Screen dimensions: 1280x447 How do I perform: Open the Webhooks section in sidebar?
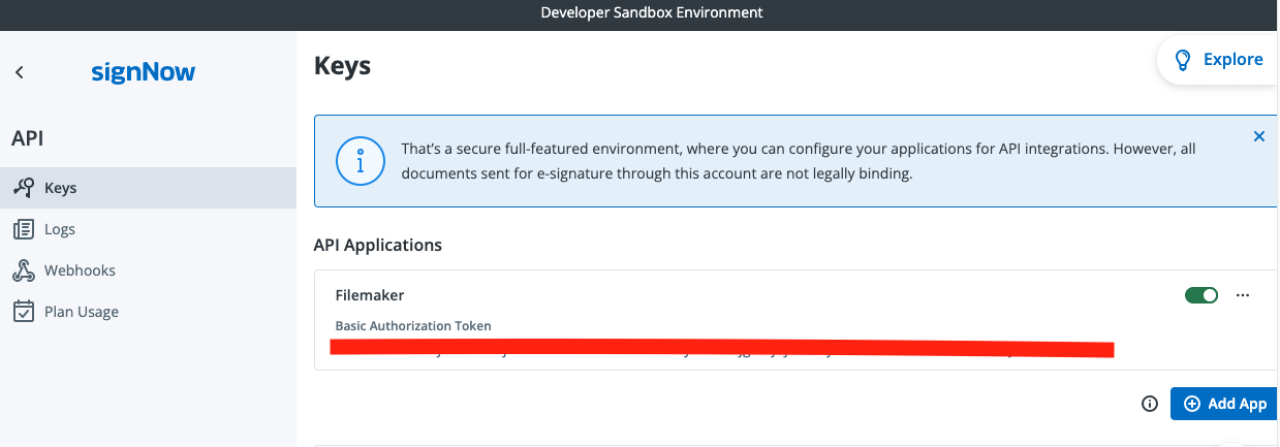coord(148,270)
